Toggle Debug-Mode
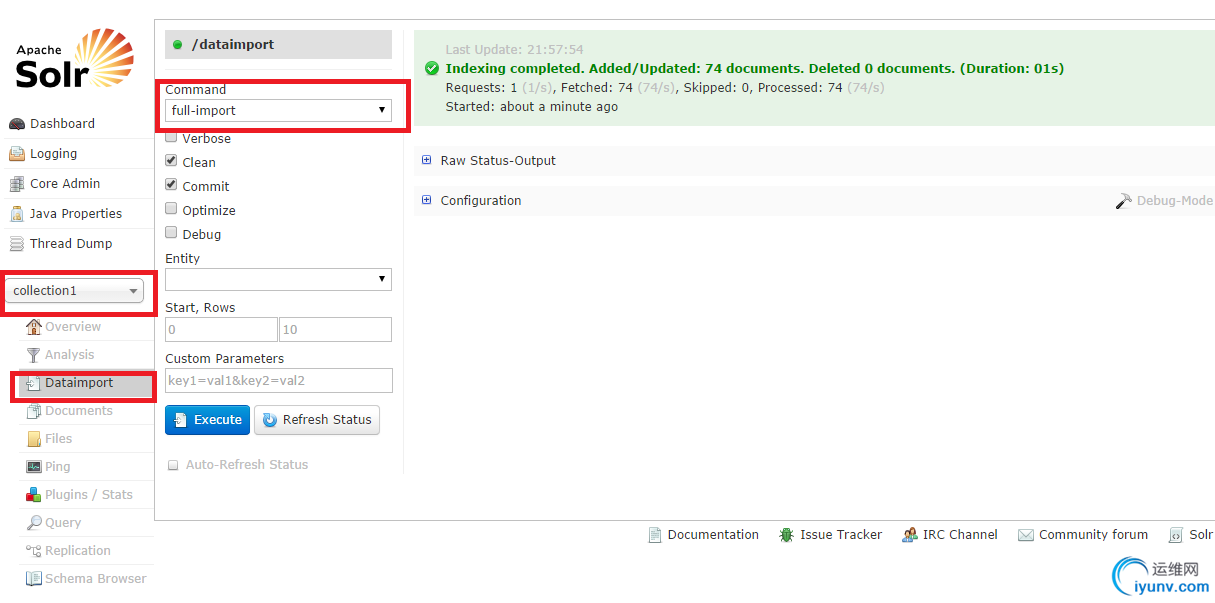This screenshot has width=1215, height=603. pos(1164,201)
